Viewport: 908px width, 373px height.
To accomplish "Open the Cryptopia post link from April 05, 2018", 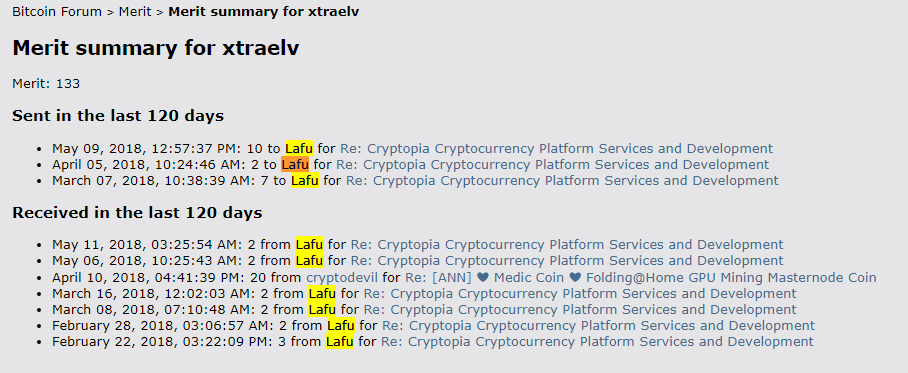I will pyautogui.click(x=552, y=164).
